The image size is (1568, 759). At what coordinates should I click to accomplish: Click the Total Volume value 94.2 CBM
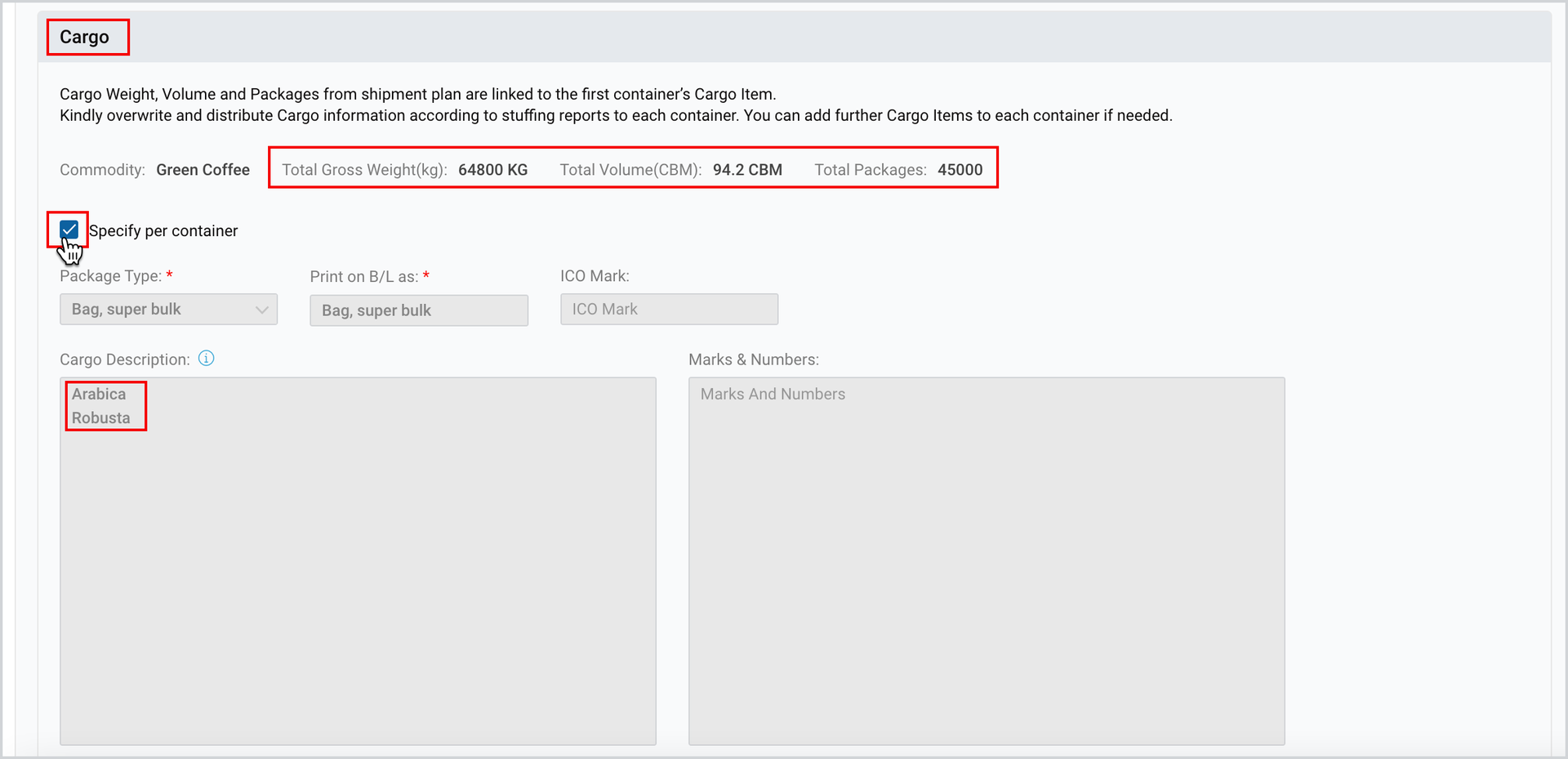pyautogui.click(x=747, y=170)
